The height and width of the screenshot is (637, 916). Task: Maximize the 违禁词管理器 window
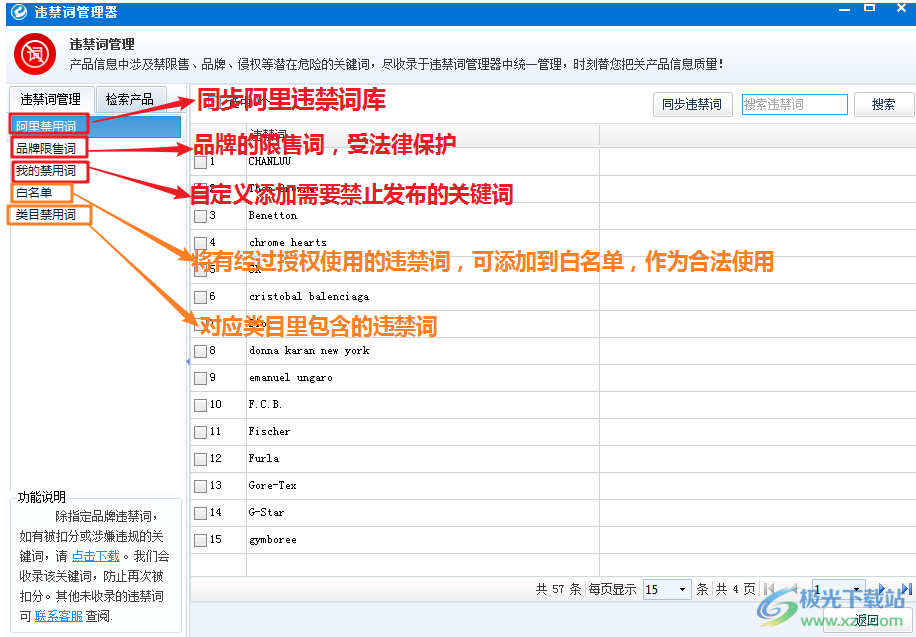point(870,8)
